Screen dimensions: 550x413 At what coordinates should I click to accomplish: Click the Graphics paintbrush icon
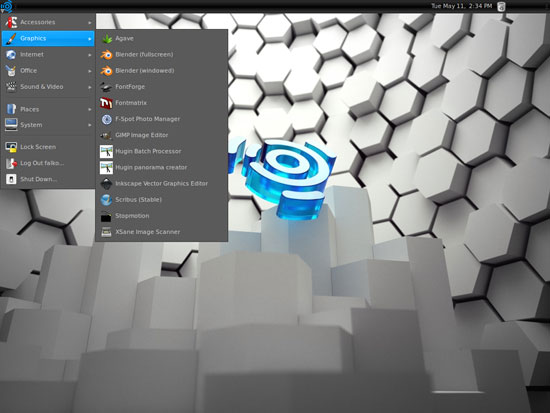coord(11,38)
